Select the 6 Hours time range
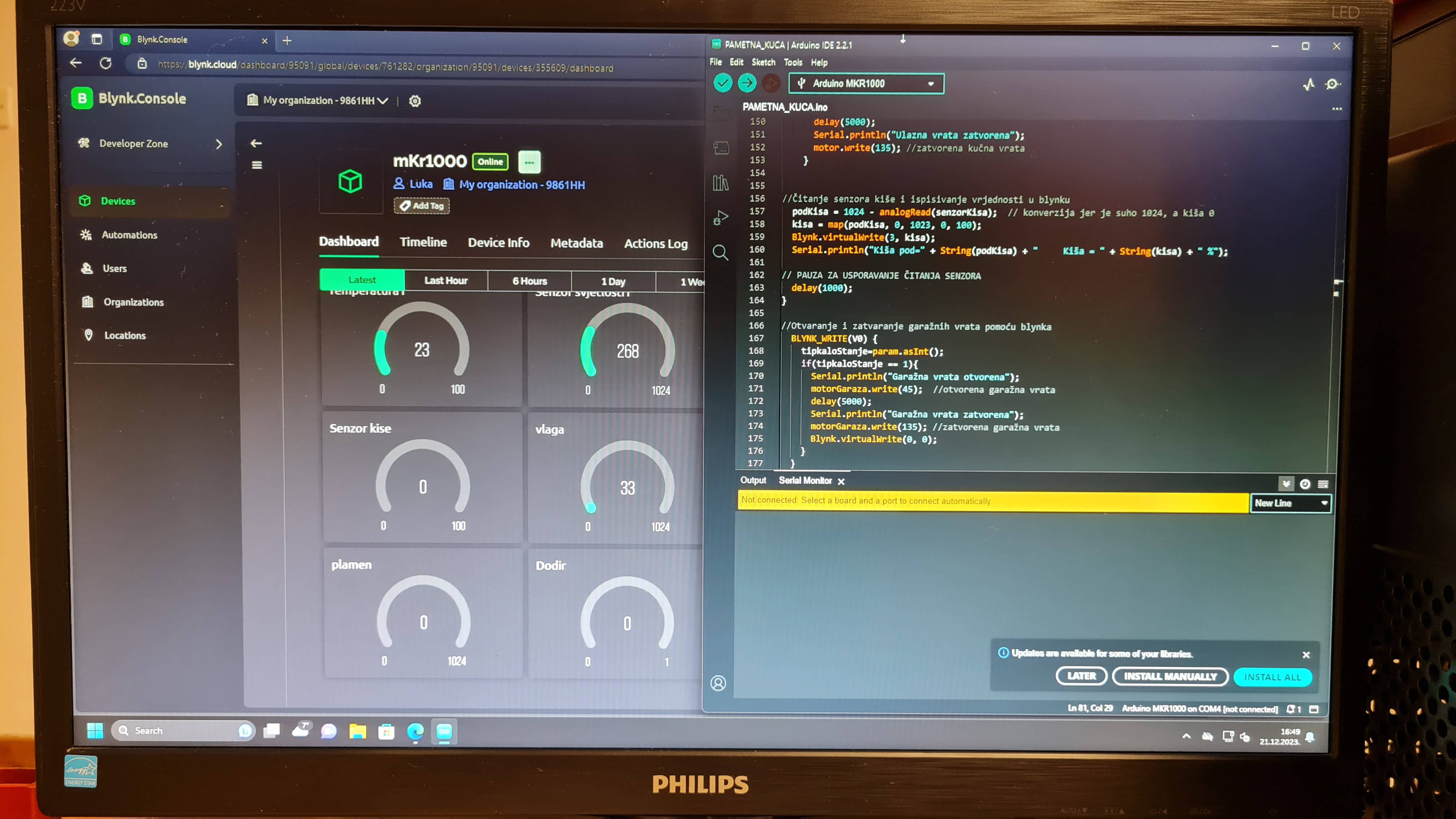 pyautogui.click(x=530, y=281)
